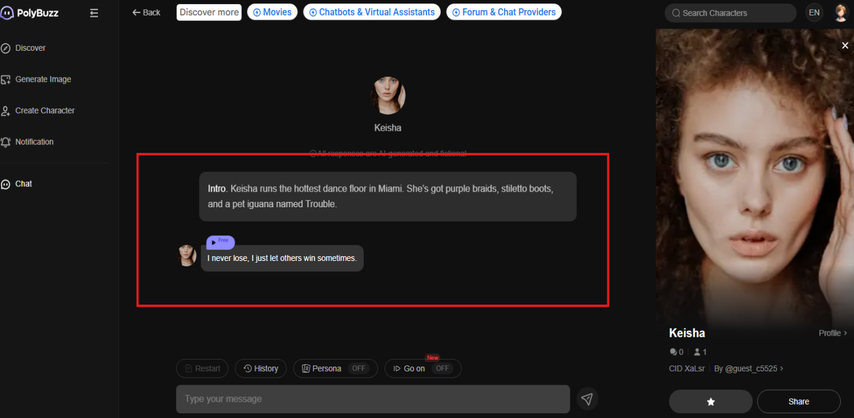Image resolution: width=854 pixels, height=418 pixels.
Task: Send the message with the paper plane icon
Action: point(587,399)
